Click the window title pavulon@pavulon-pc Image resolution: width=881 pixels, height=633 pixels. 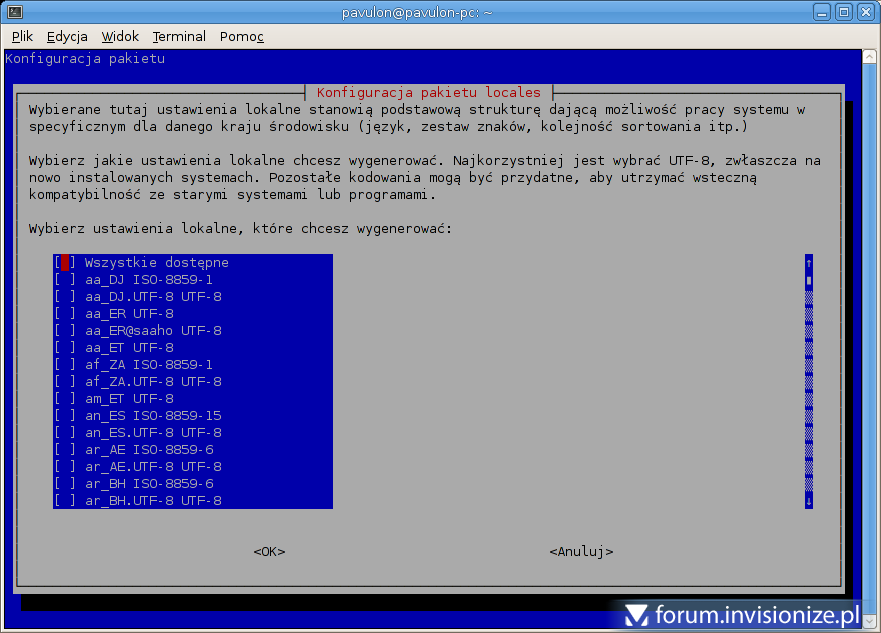coord(417,12)
